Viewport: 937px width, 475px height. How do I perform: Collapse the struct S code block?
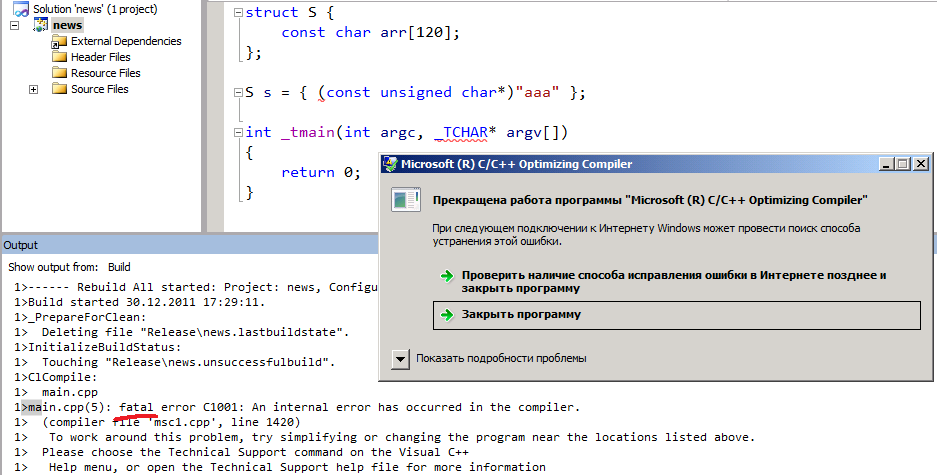(238, 12)
